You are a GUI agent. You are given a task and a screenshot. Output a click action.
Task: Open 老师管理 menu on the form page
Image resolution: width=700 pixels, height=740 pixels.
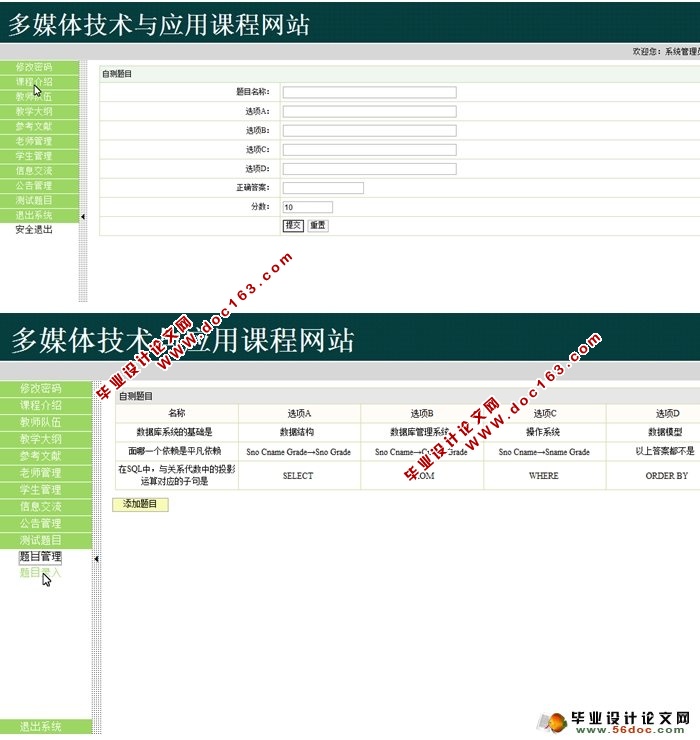click(x=39, y=141)
